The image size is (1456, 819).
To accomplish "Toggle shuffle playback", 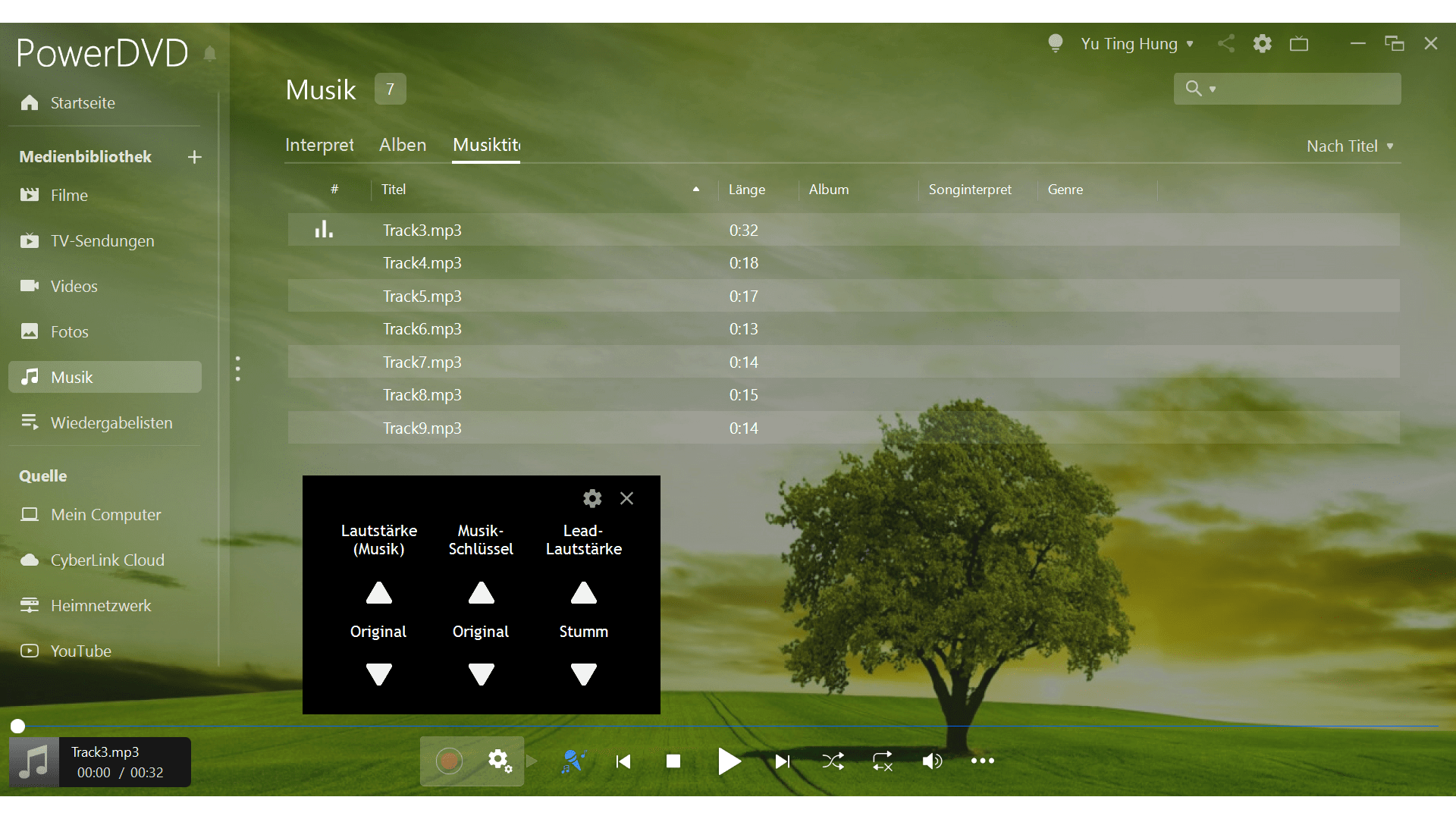I will [x=833, y=761].
